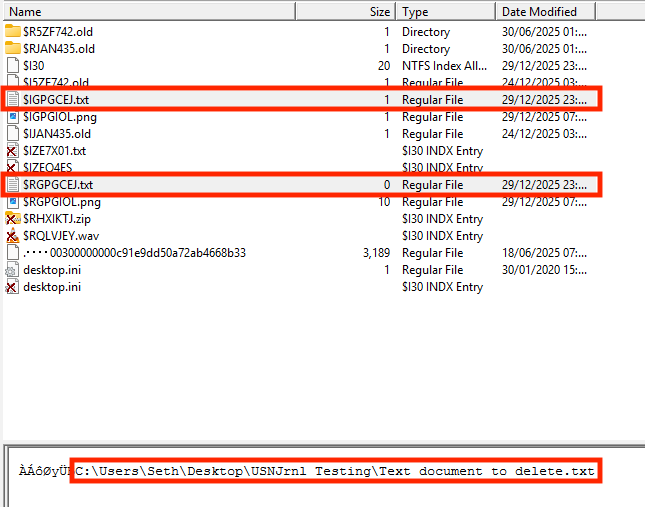Click the $RHXIKTJ.zip file name
Screen dimensions: 645x507
point(57,219)
